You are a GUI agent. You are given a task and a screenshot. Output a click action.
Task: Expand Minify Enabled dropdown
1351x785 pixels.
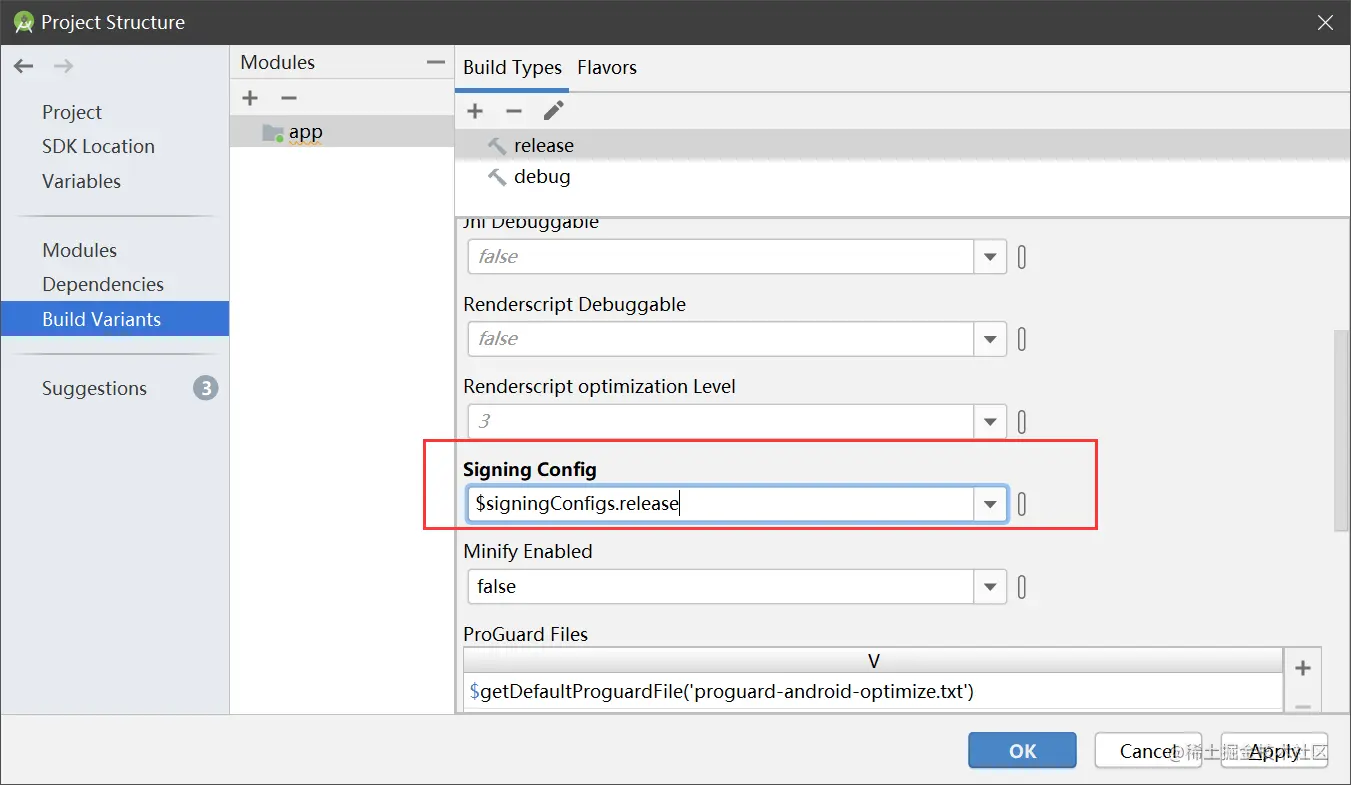pos(990,587)
